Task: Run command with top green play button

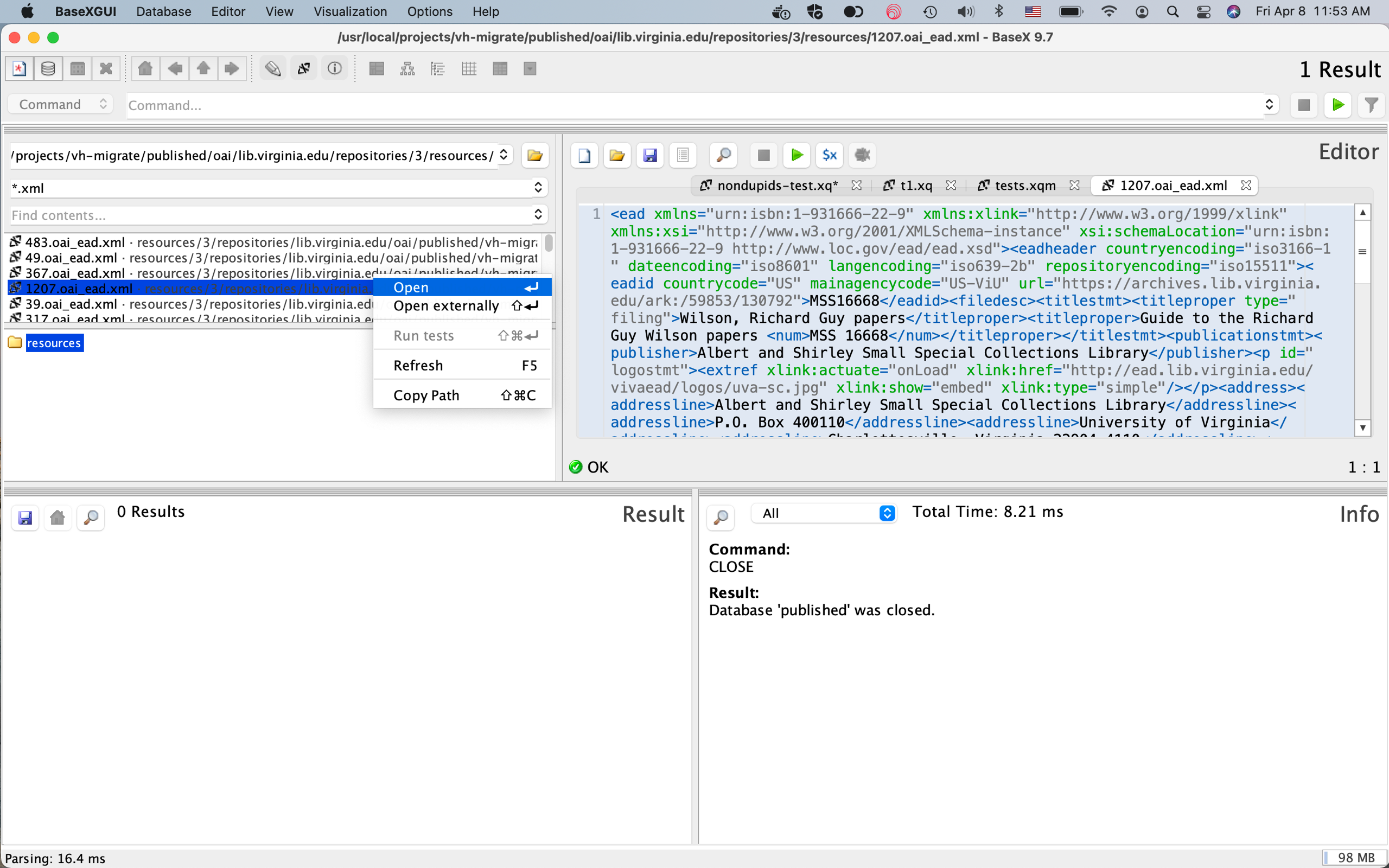Action: 1338,105
